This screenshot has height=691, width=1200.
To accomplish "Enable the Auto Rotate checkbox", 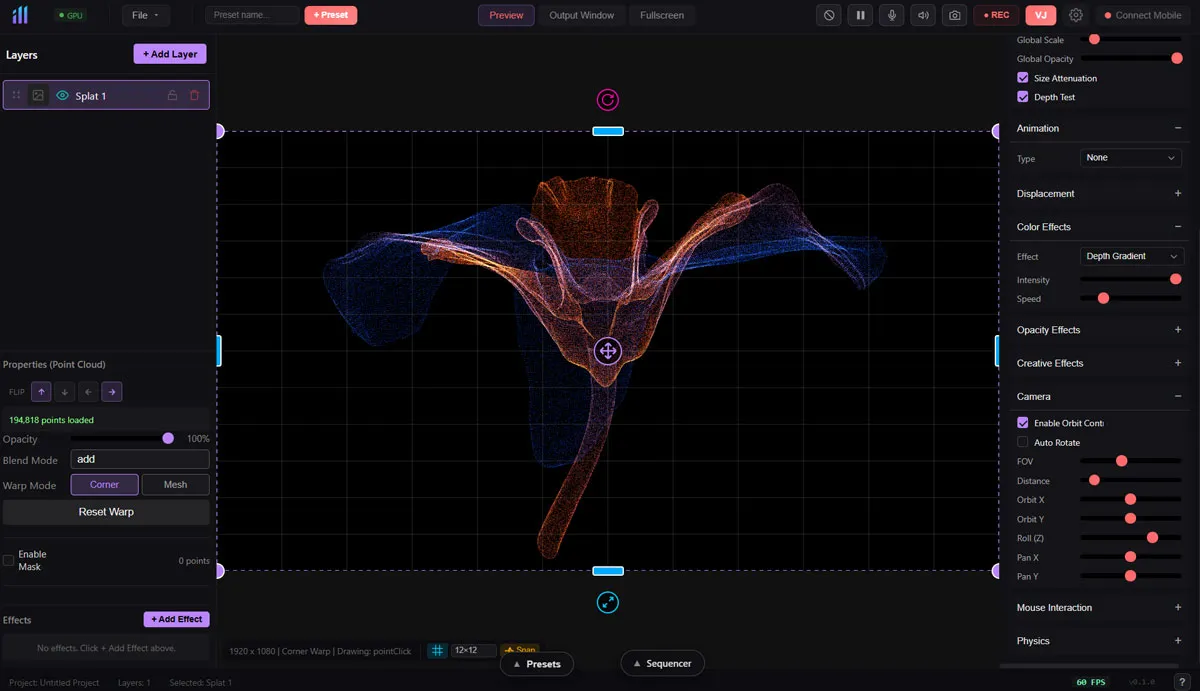I will (x=1023, y=442).
